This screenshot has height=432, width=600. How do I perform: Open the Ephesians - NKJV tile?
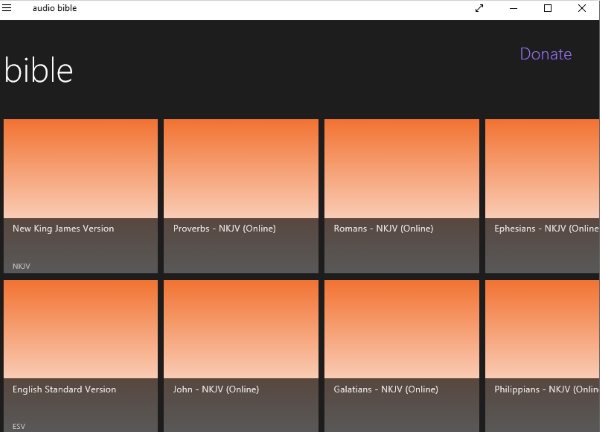click(x=542, y=196)
